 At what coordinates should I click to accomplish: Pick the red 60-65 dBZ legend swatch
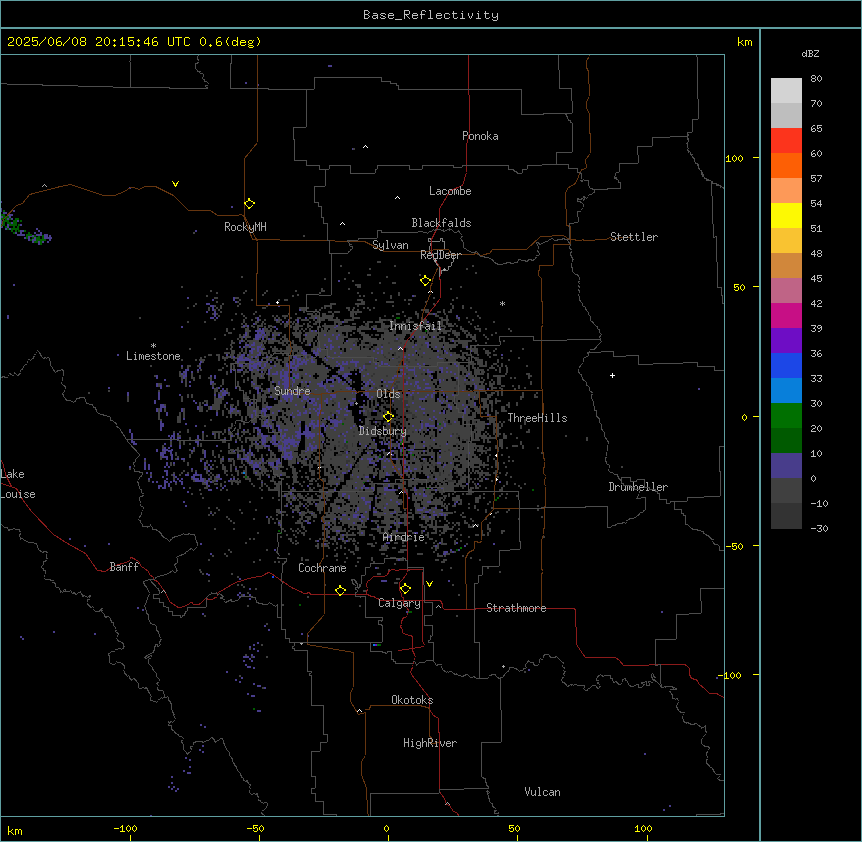point(786,141)
